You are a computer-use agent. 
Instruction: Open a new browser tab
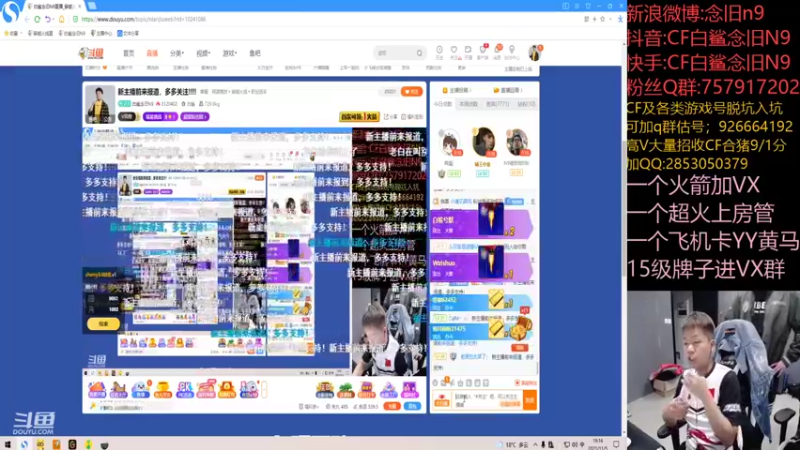(92, 6)
